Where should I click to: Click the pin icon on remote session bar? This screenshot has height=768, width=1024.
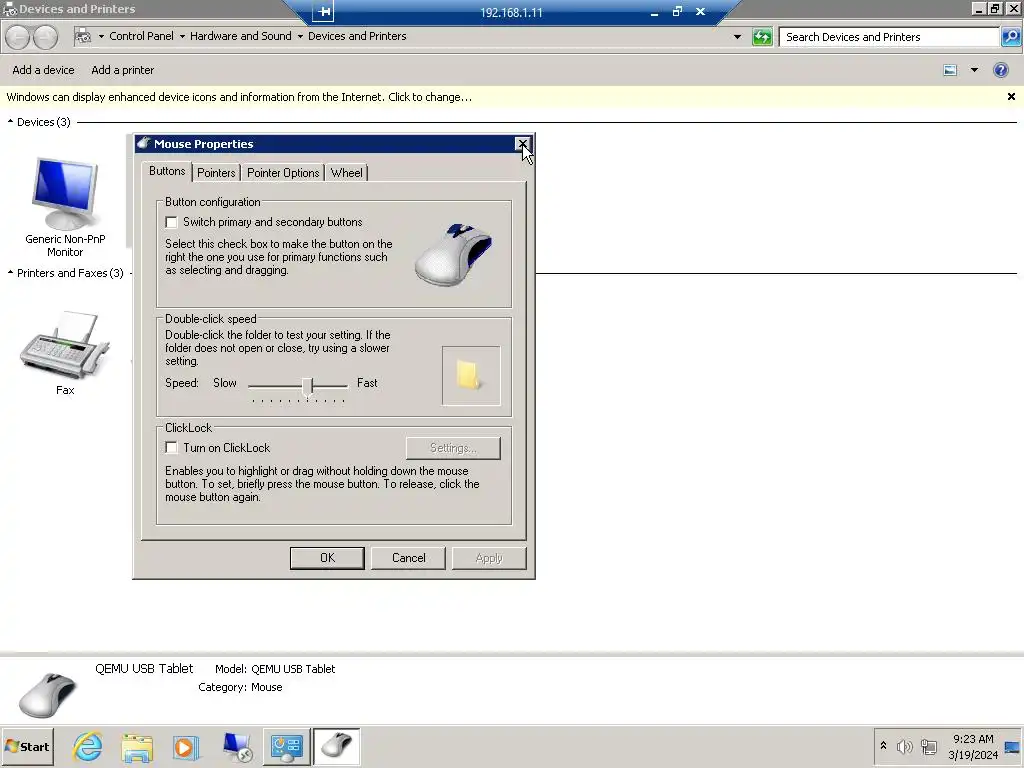323,11
